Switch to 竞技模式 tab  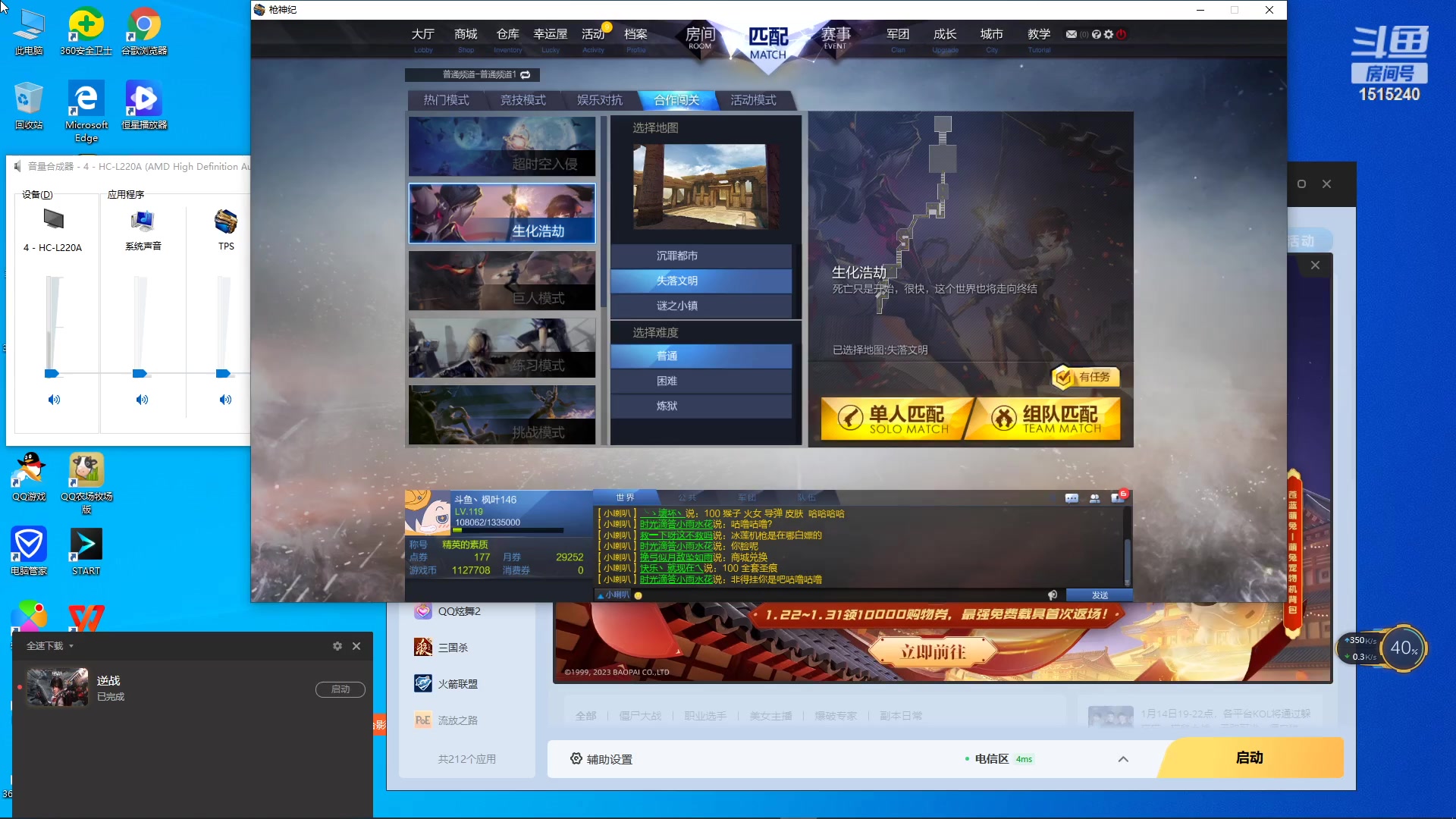click(x=523, y=100)
